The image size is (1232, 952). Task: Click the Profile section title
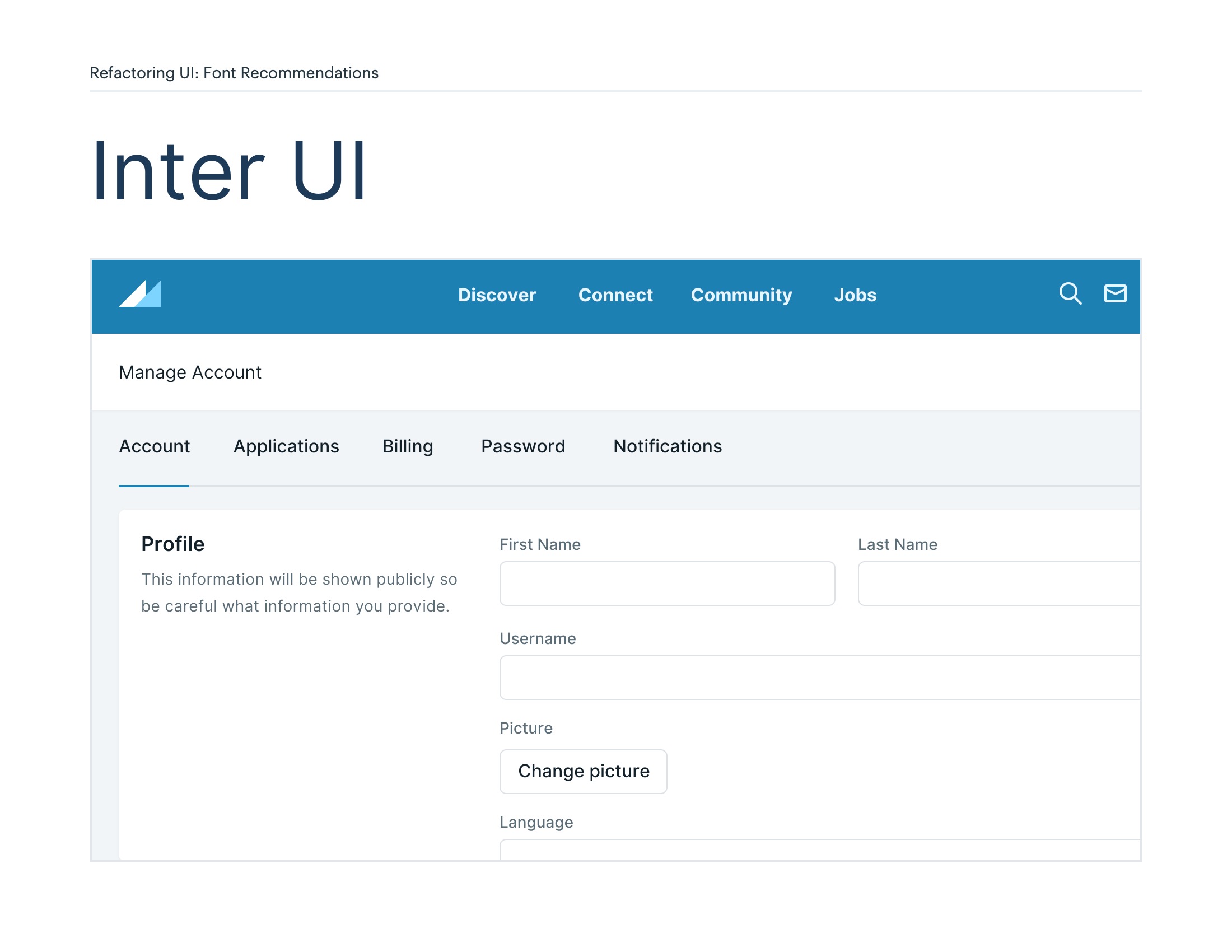tap(172, 544)
